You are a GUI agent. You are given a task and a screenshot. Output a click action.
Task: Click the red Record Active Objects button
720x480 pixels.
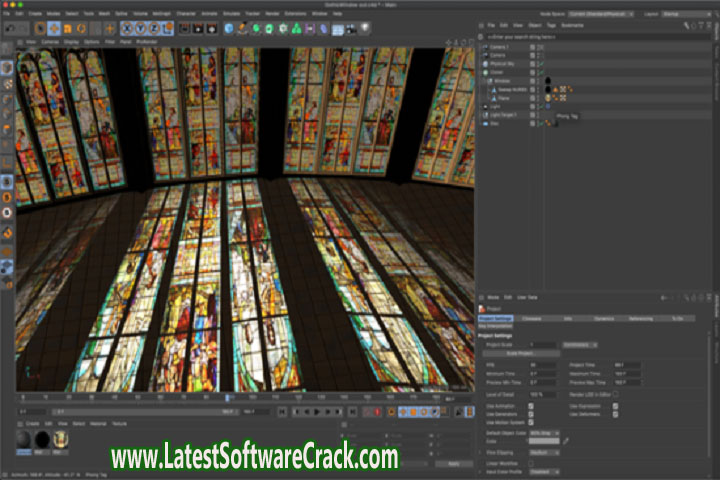(377, 412)
